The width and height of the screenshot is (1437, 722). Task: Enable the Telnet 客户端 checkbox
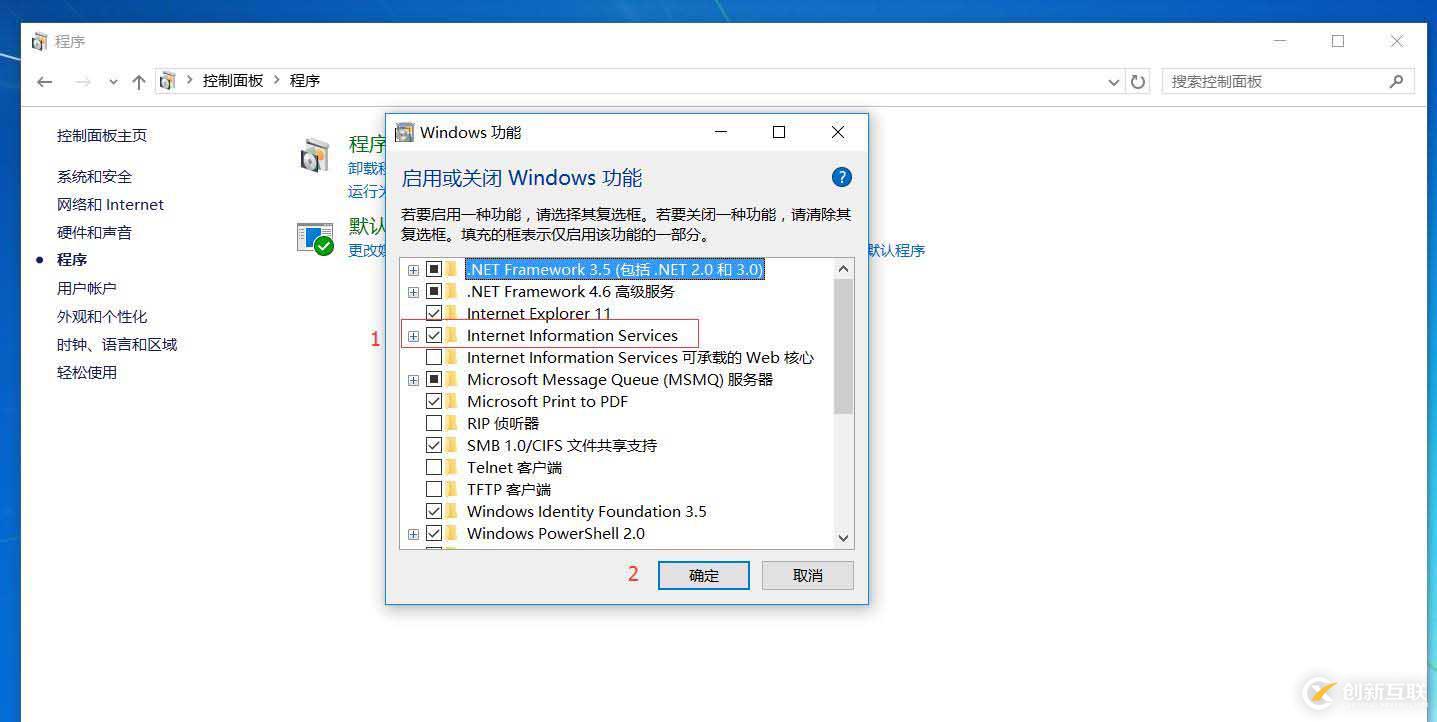pos(434,467)
